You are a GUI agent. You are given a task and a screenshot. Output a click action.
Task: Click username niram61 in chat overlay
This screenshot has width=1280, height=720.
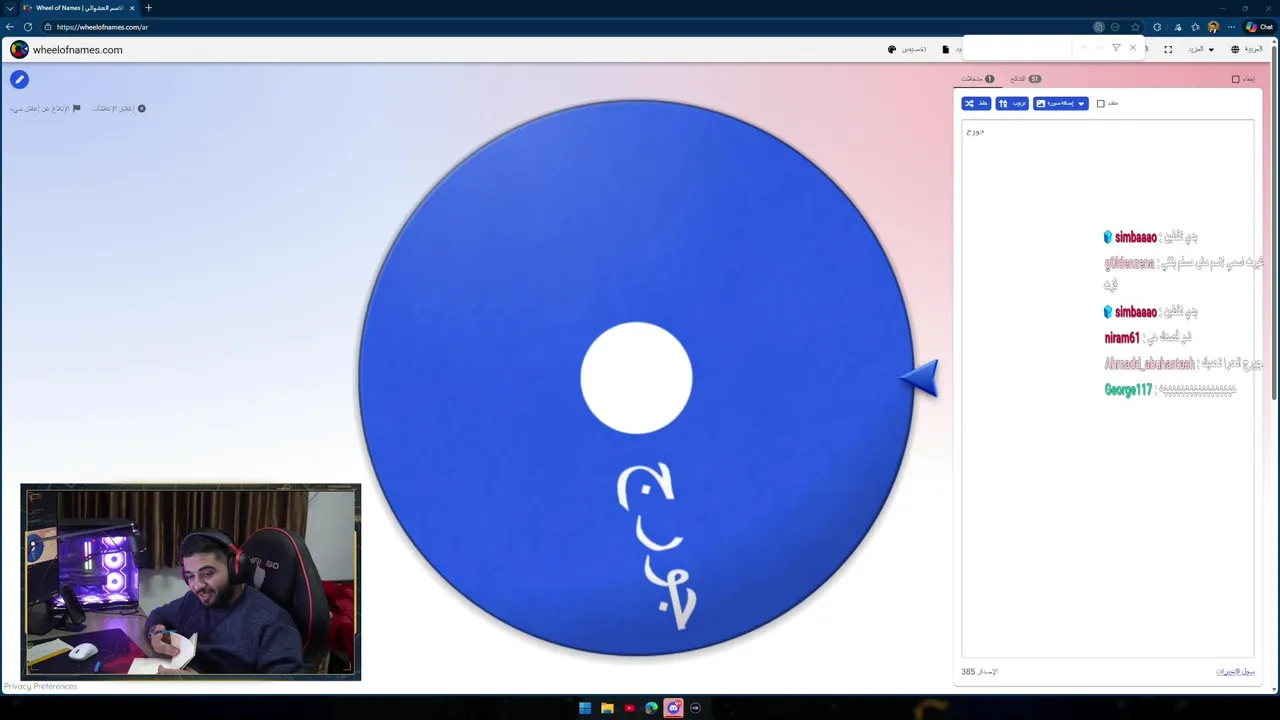(1122, 338)
